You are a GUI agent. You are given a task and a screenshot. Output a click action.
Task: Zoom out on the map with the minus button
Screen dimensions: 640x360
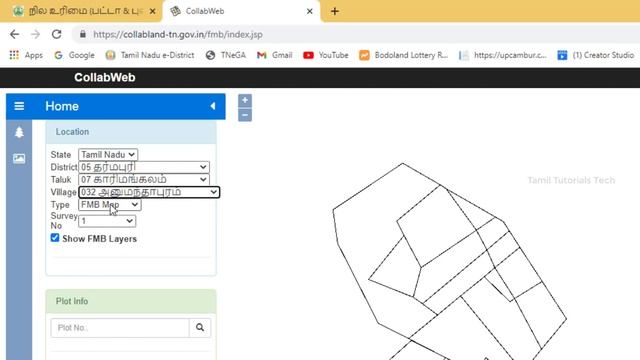coord(245,115)
